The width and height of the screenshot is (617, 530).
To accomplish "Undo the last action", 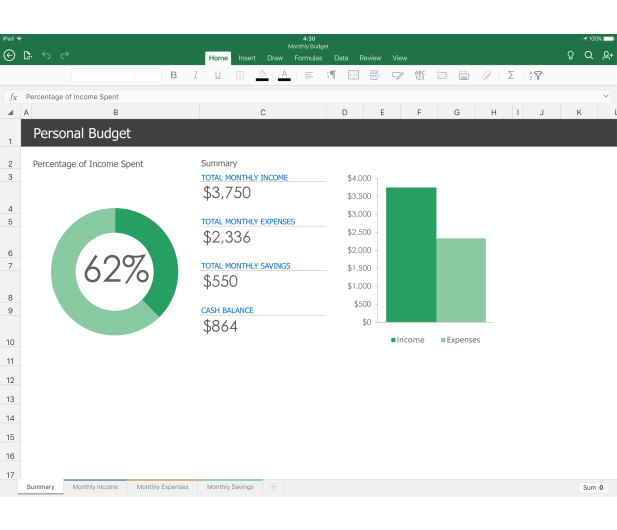I will coord(46,55).
